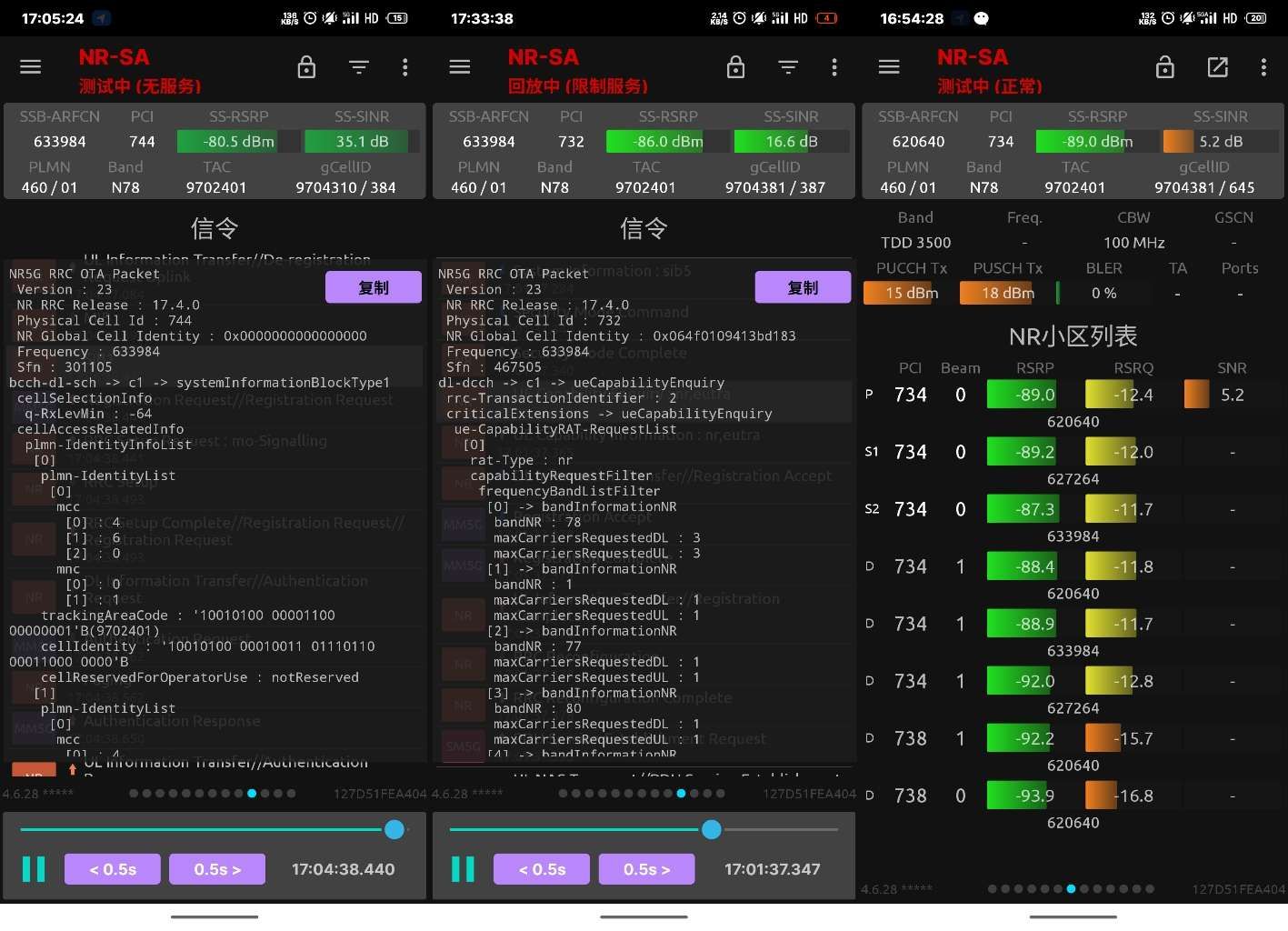Tap highlighted page indicator dot in middle screen

pos(681,794)
